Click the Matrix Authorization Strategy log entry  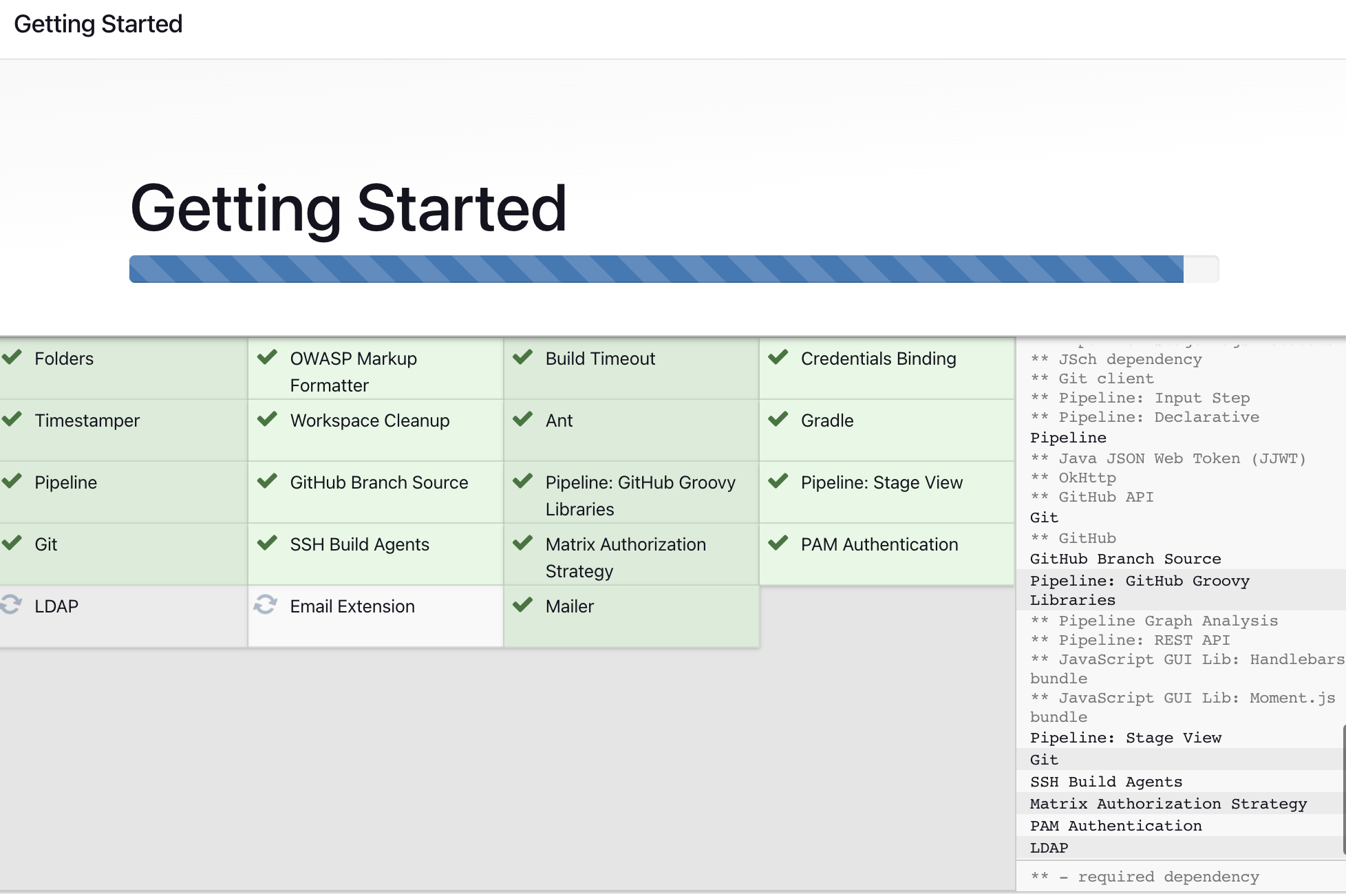click(1168, 804)
